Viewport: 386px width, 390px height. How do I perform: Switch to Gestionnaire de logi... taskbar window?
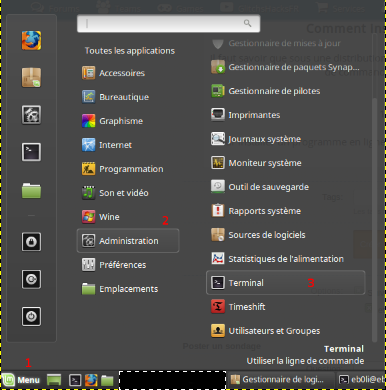[x=282, y=380]
